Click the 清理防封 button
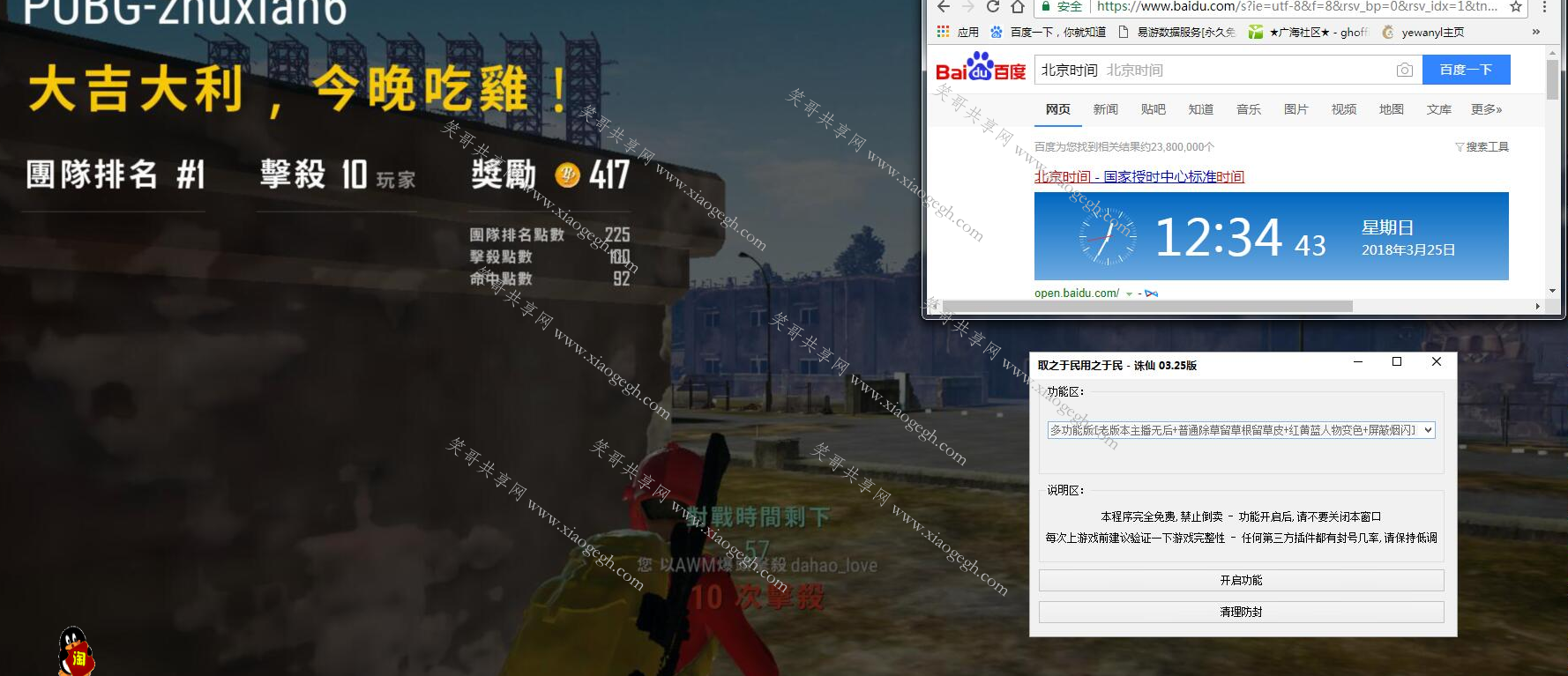This screenshot has width=1568, height=676. (1241, 612)
